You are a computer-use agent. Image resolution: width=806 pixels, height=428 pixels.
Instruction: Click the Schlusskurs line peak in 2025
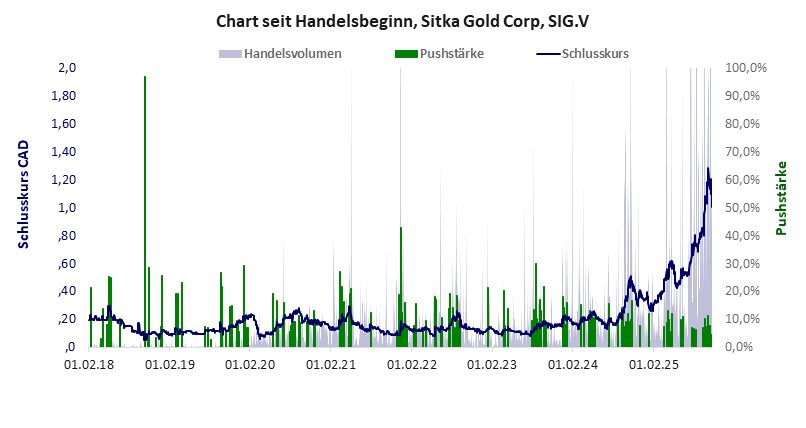708,170
